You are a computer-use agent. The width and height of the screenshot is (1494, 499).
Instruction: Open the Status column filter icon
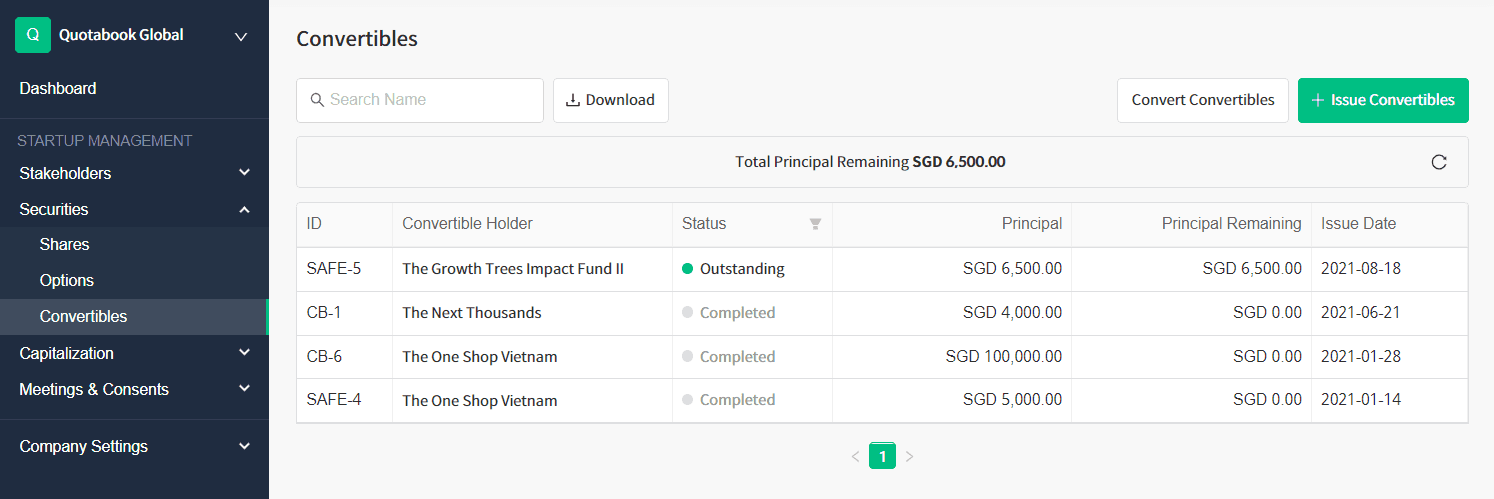click(x=815, y=224)
